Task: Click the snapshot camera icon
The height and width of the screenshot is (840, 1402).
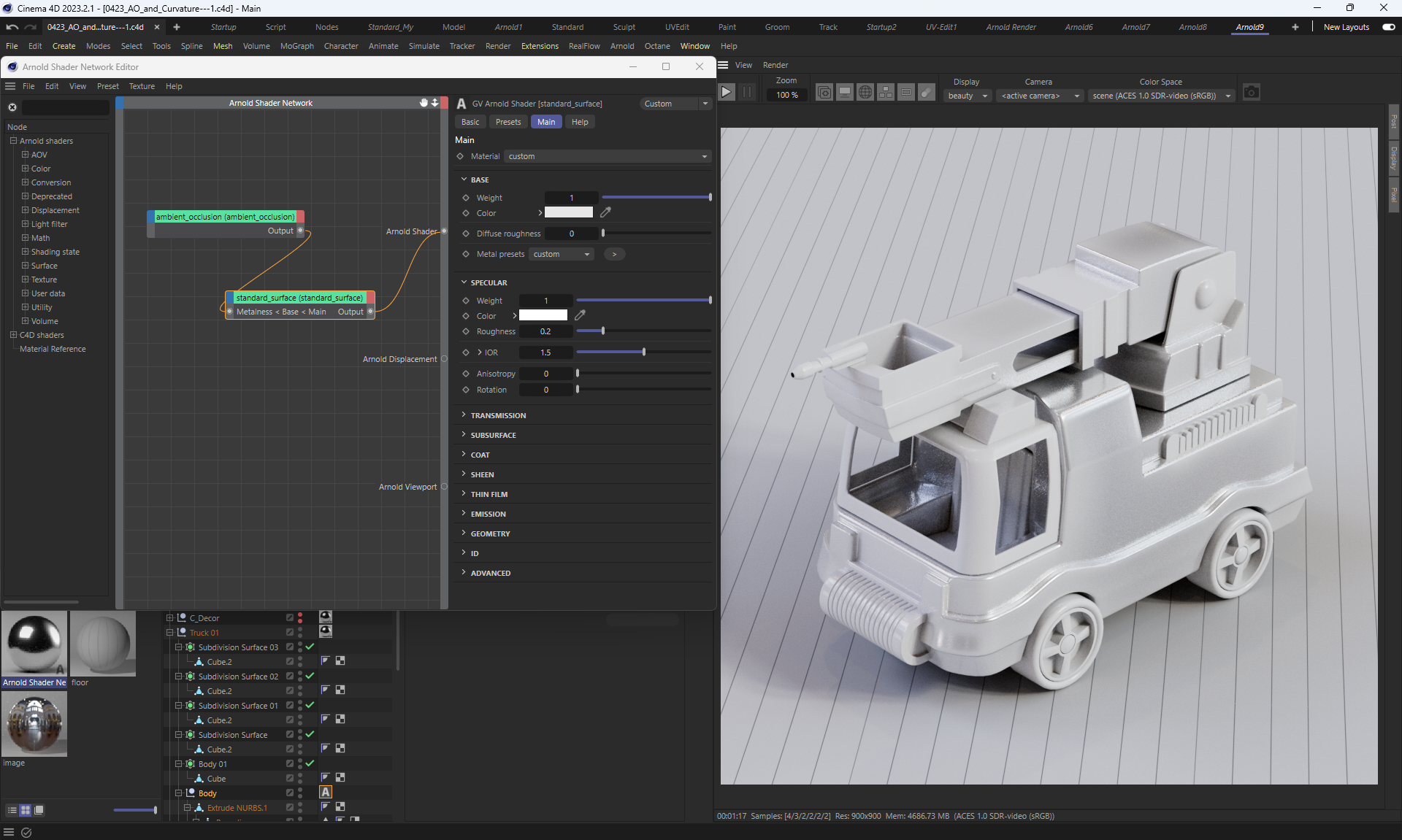Action: click(1252, 93)
